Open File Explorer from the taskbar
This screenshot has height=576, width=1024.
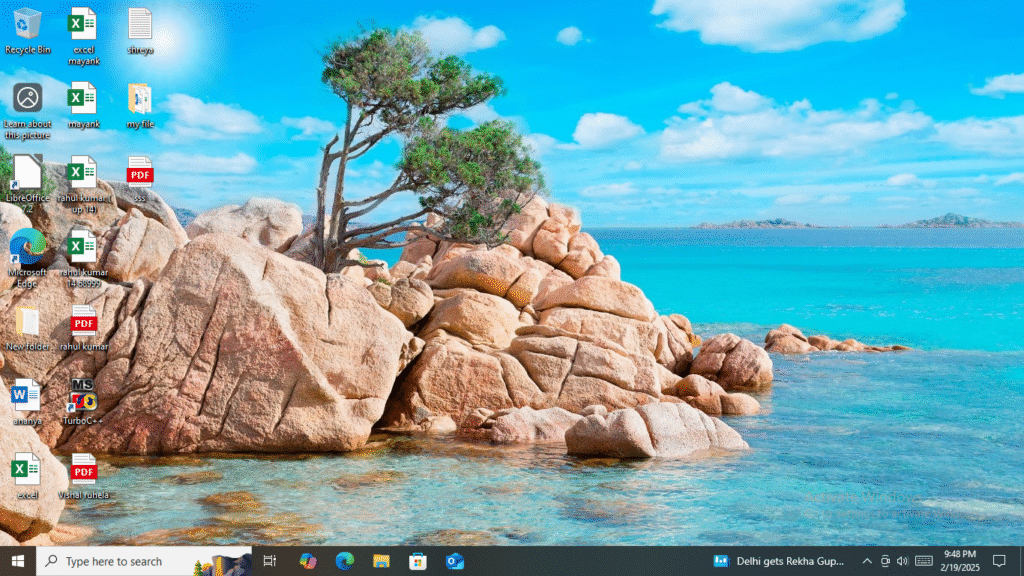pos(381,561)
